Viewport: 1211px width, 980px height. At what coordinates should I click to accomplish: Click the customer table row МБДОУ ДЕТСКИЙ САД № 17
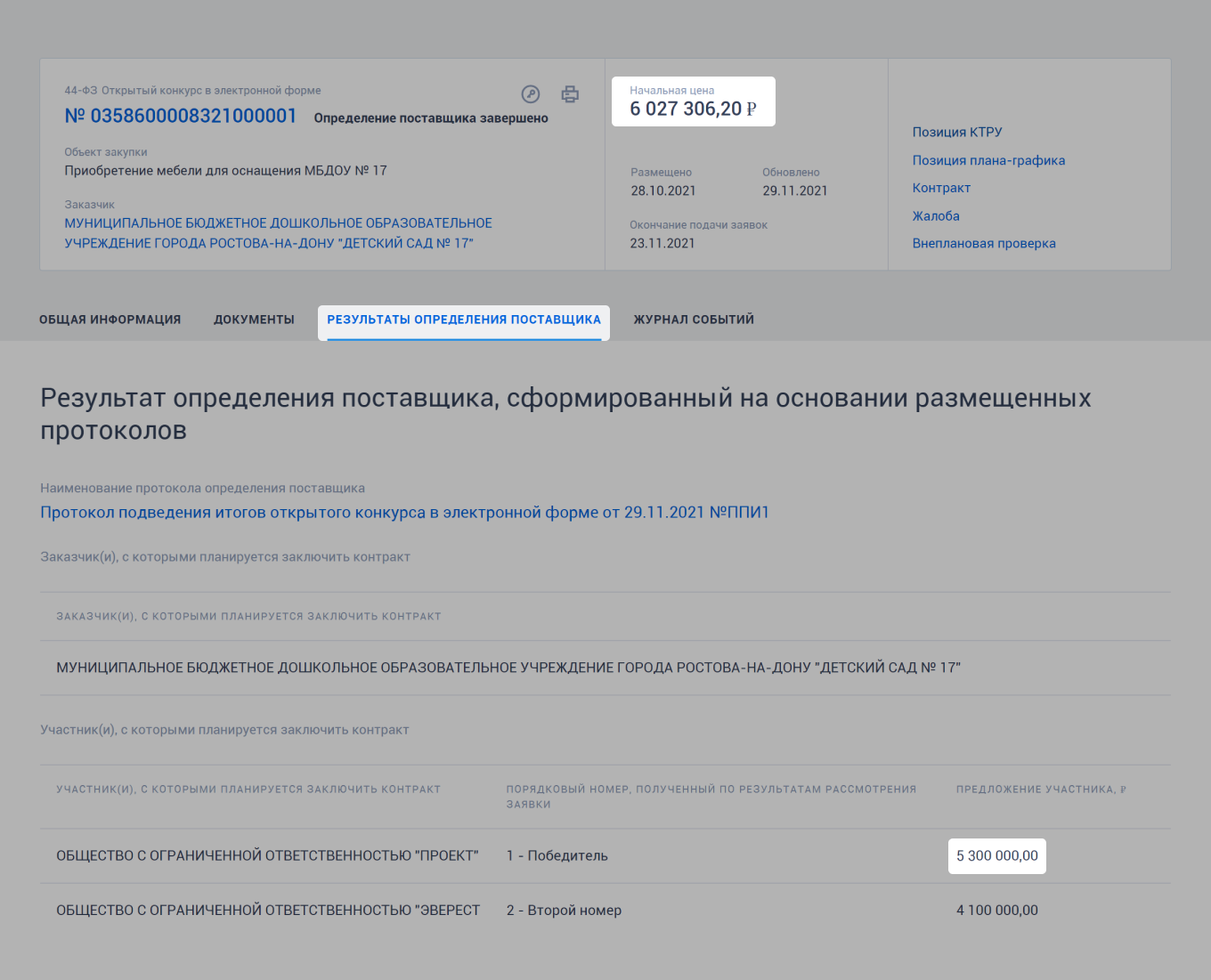coord(605,668)
